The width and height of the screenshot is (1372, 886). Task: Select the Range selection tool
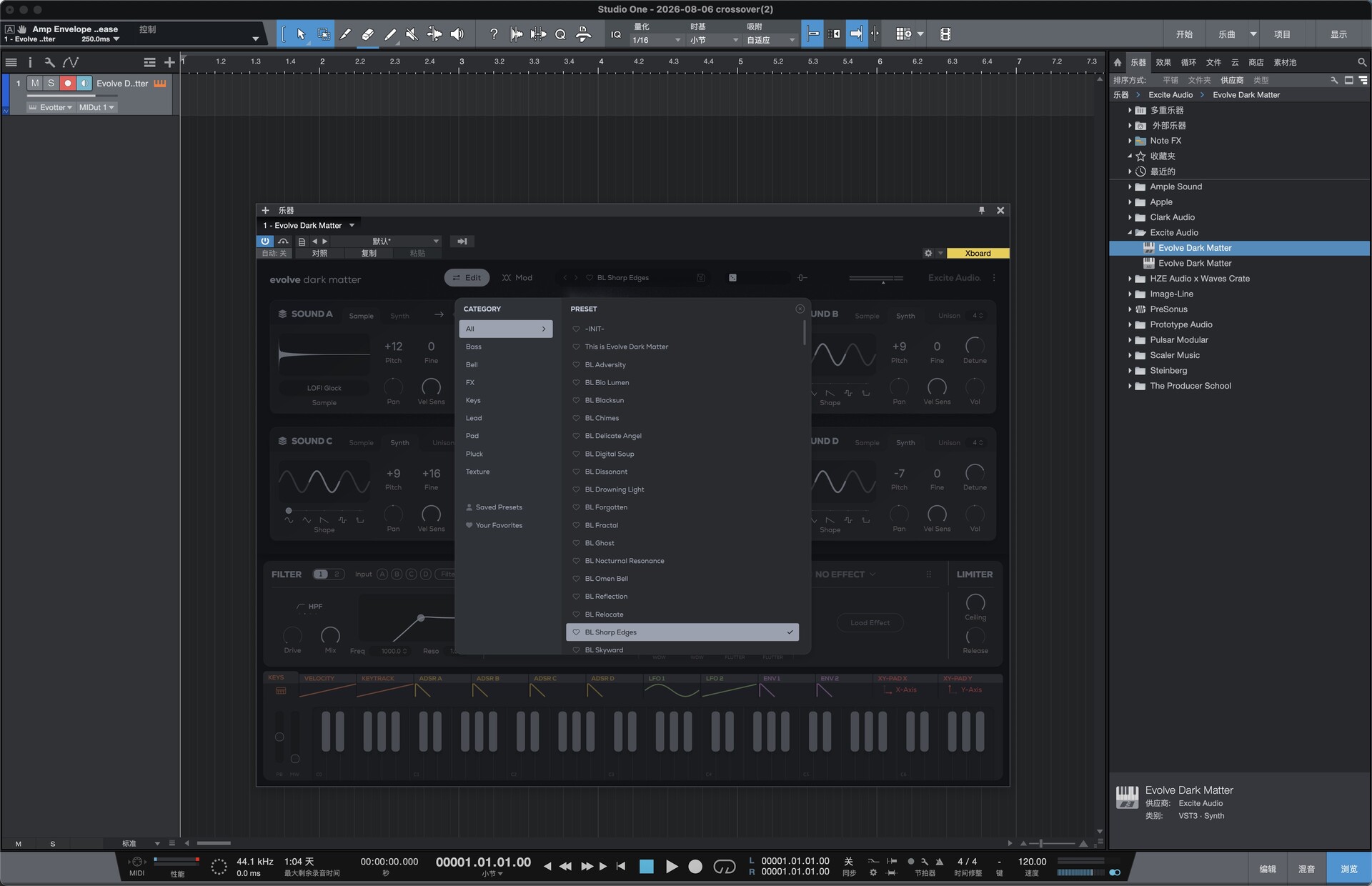pyautogui.click(x=323, y=34)
